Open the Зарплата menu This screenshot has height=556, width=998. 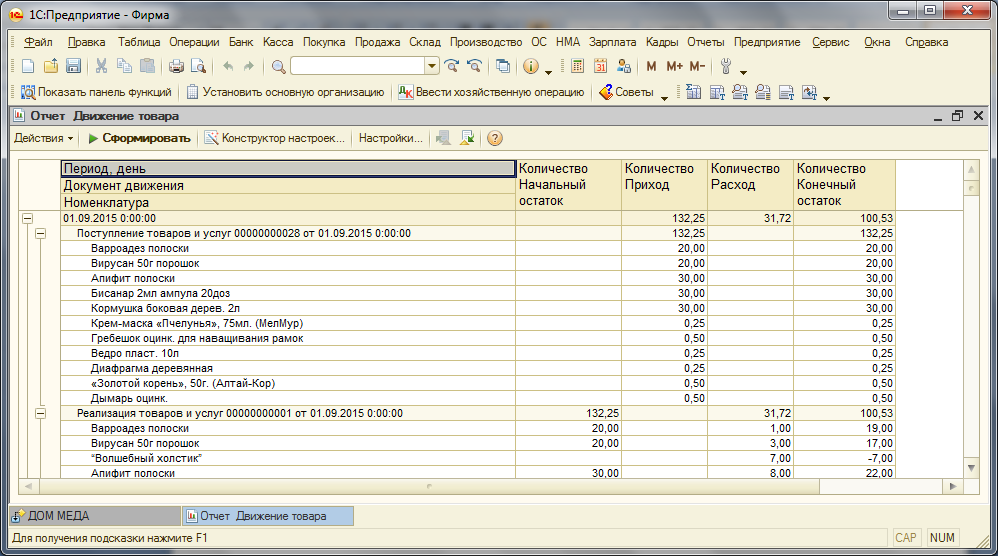tap(612, 42)
